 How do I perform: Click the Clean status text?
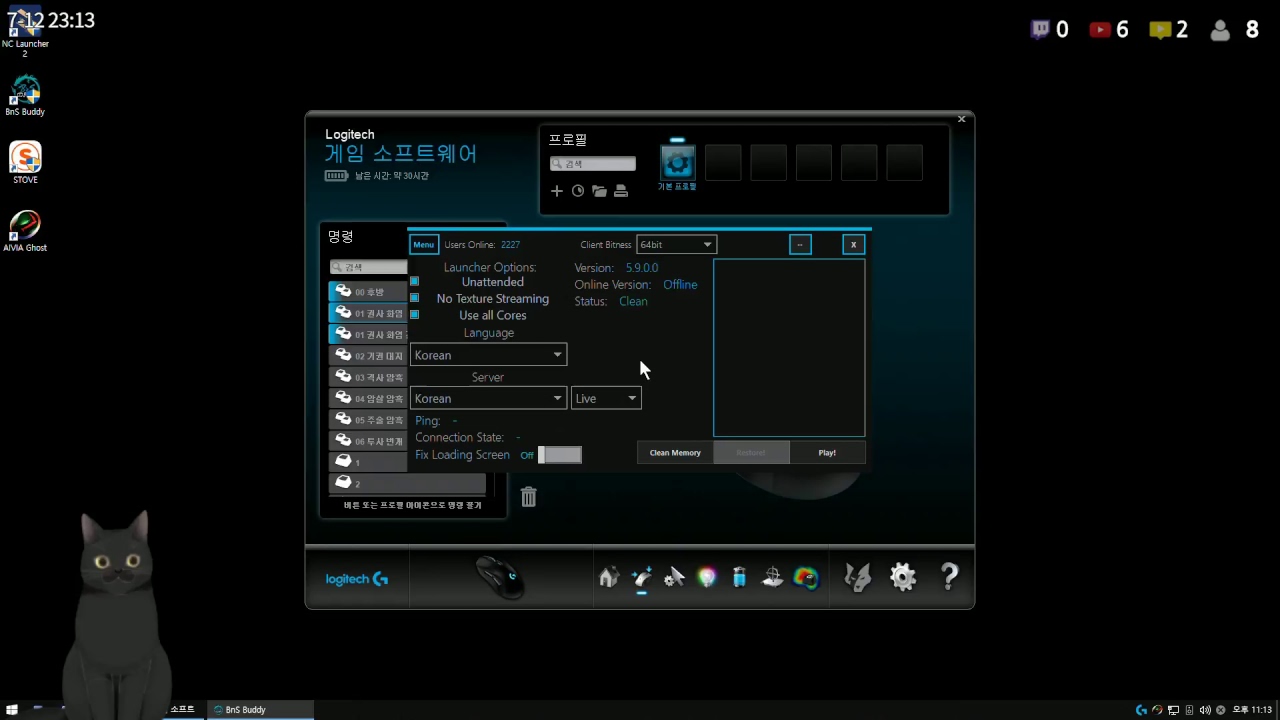pyautogui.click(x=633, y=301)
